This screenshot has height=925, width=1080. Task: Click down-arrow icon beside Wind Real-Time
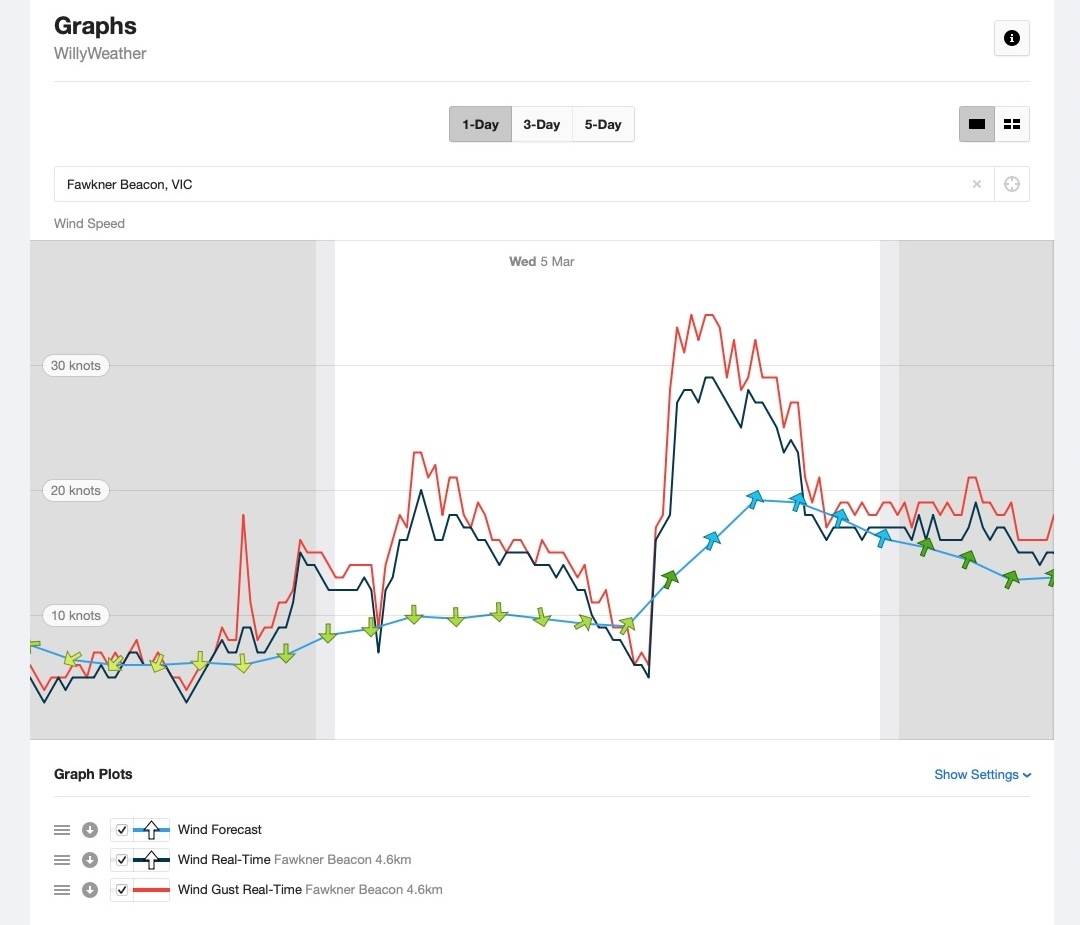click(90, 859)
